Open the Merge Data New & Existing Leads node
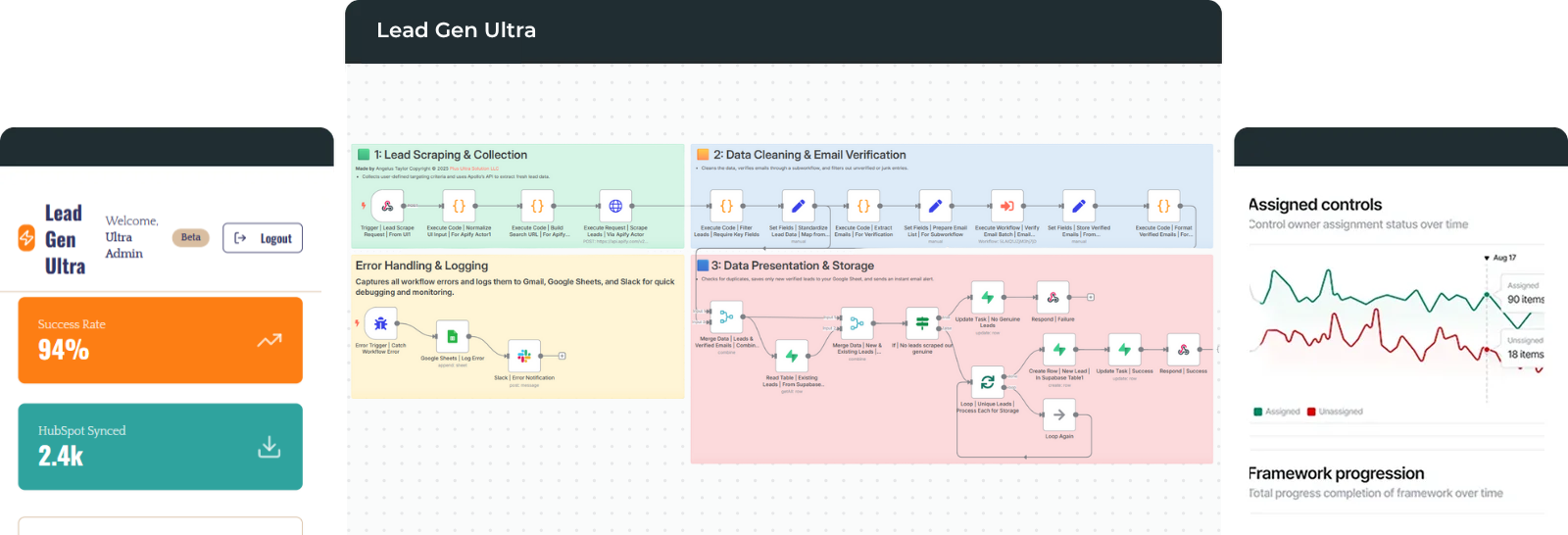This screenshot has height=535, width=1568. [x=857, y=322]
